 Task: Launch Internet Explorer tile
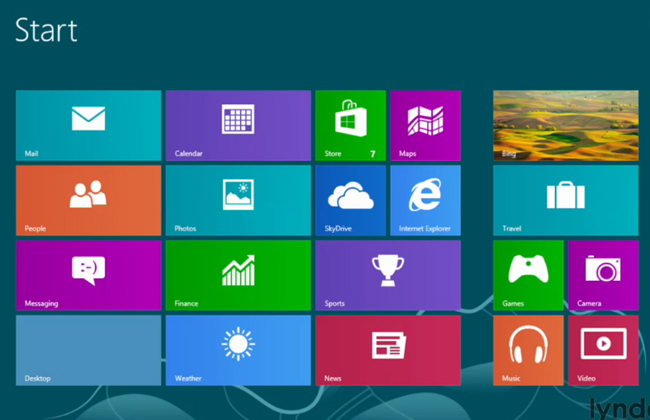(425, 200)
